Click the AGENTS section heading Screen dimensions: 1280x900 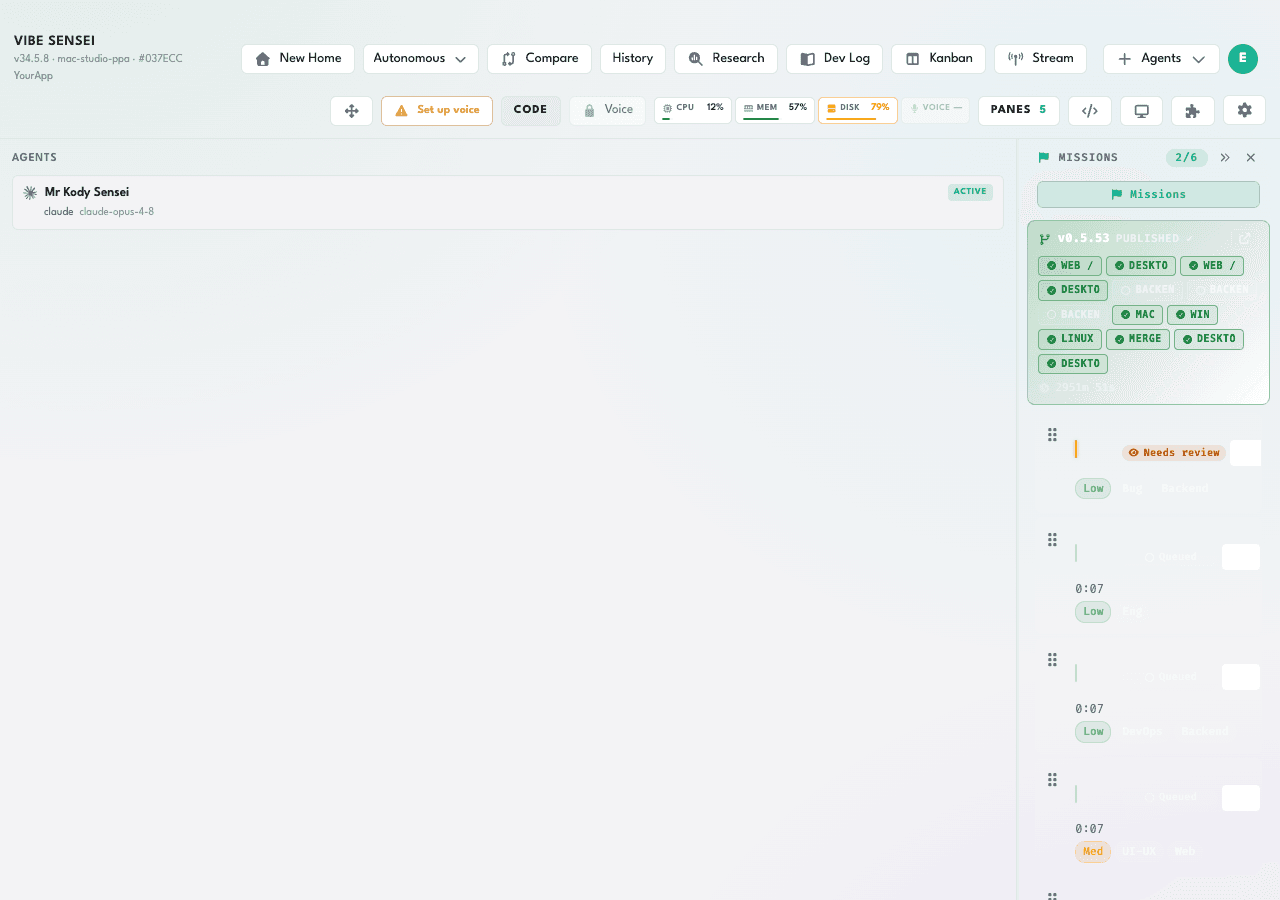coord(34,158)
